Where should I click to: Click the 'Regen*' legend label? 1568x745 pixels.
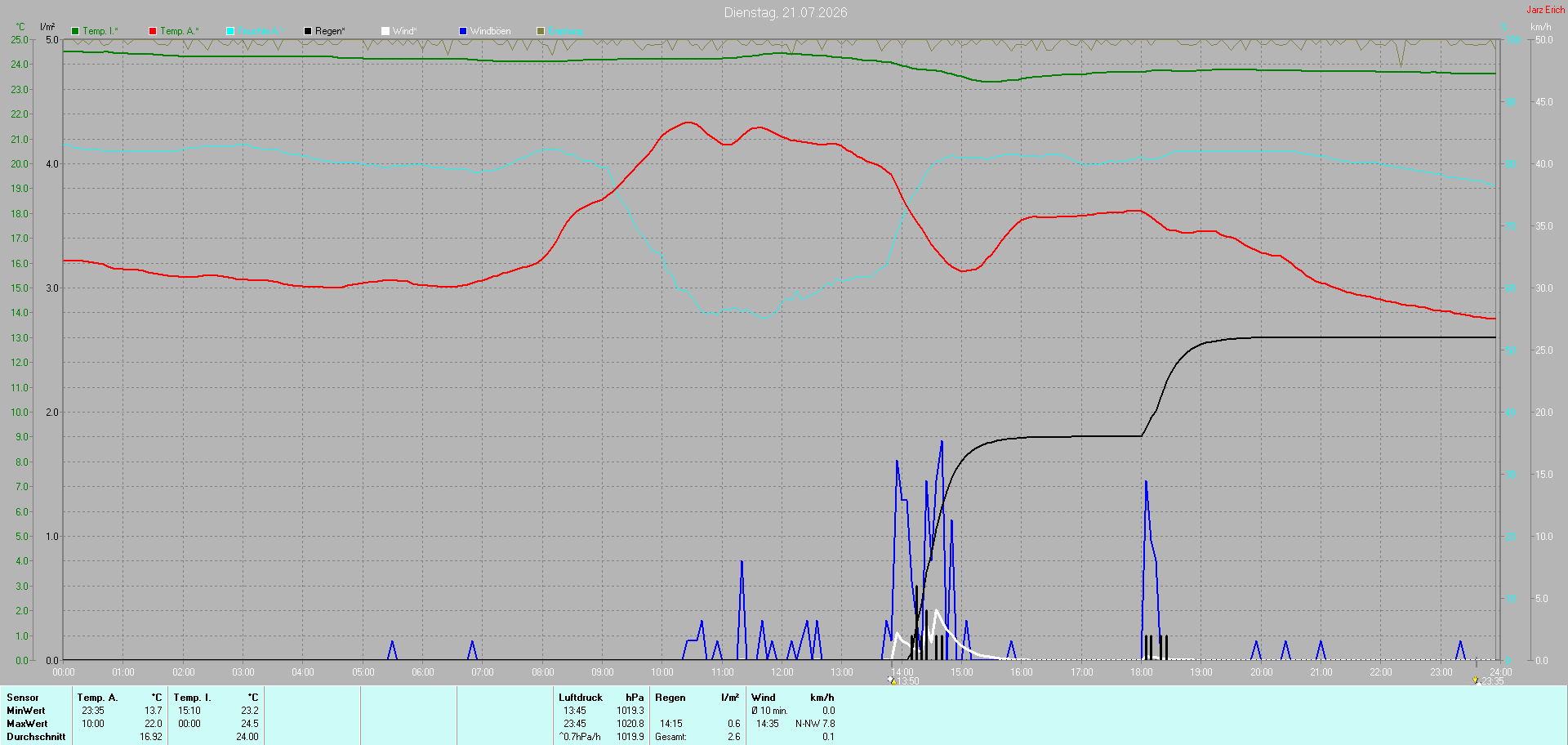point(330,31)
